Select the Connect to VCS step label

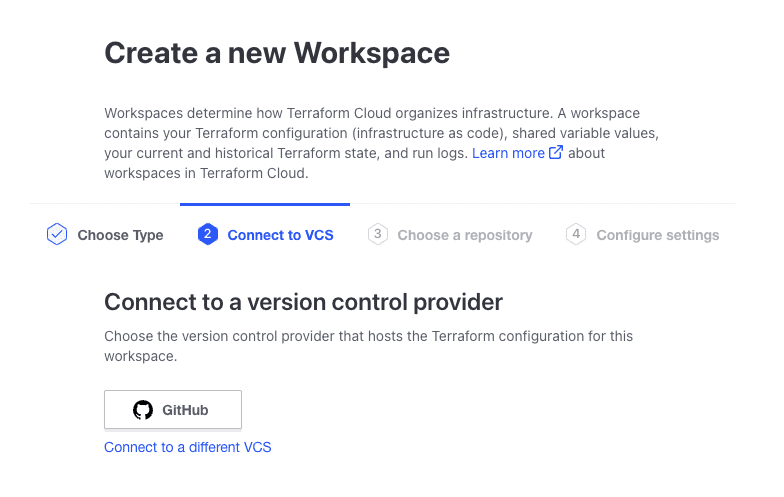coord(280,235)
